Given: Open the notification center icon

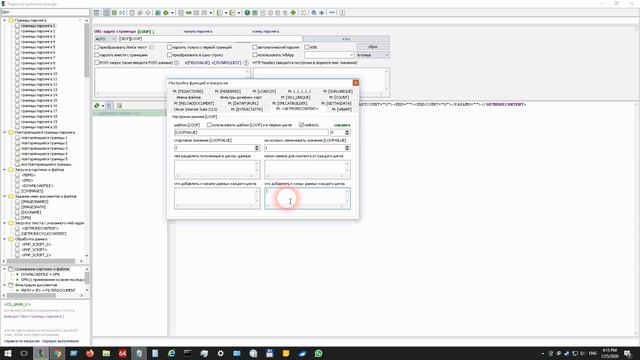Looking at the screenshot, I should point(628,353).
